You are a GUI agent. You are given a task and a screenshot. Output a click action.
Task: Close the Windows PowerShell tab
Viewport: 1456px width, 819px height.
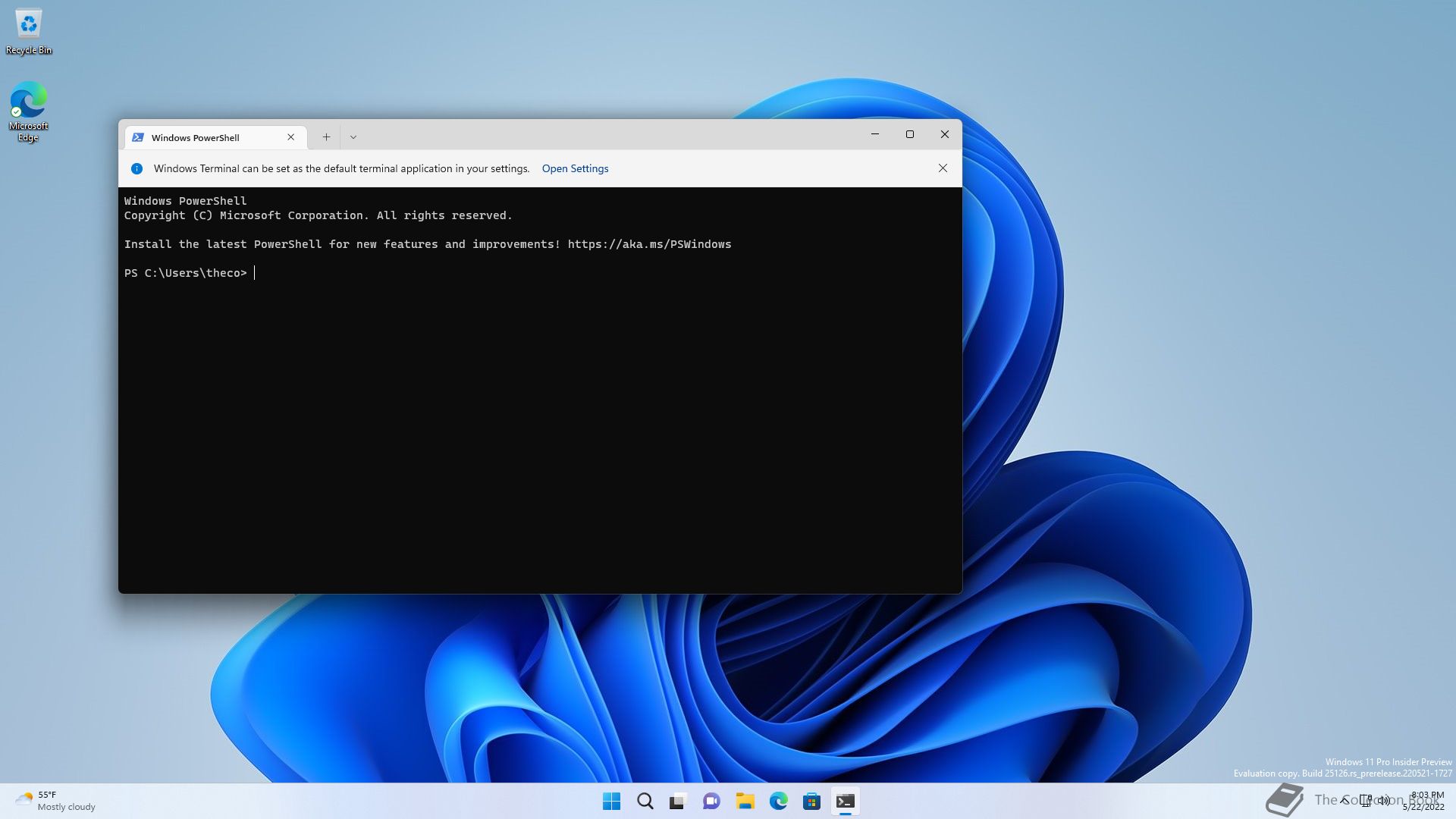(290, 137)
